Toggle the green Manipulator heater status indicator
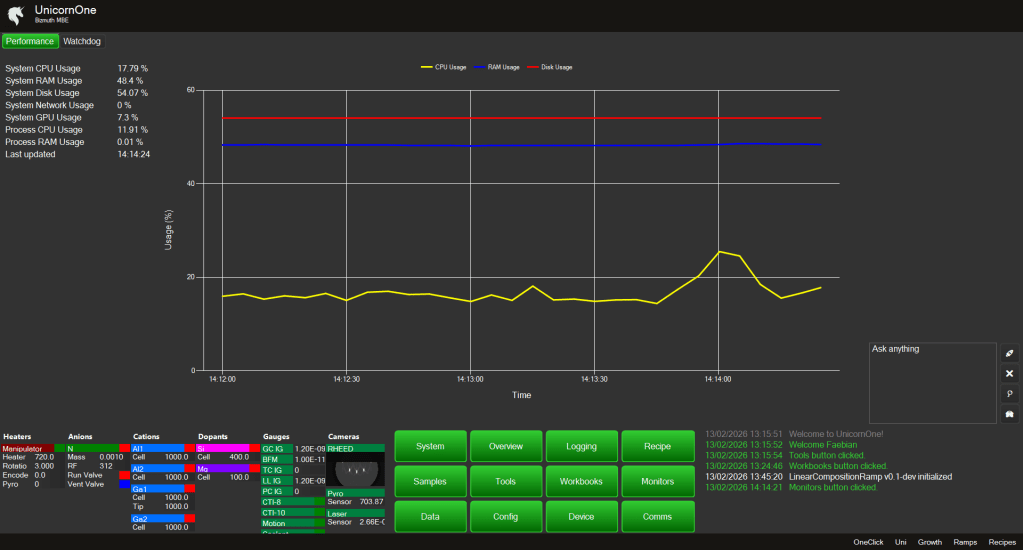1023x550 pixels. pyautogui.click(x=59, y=449)
